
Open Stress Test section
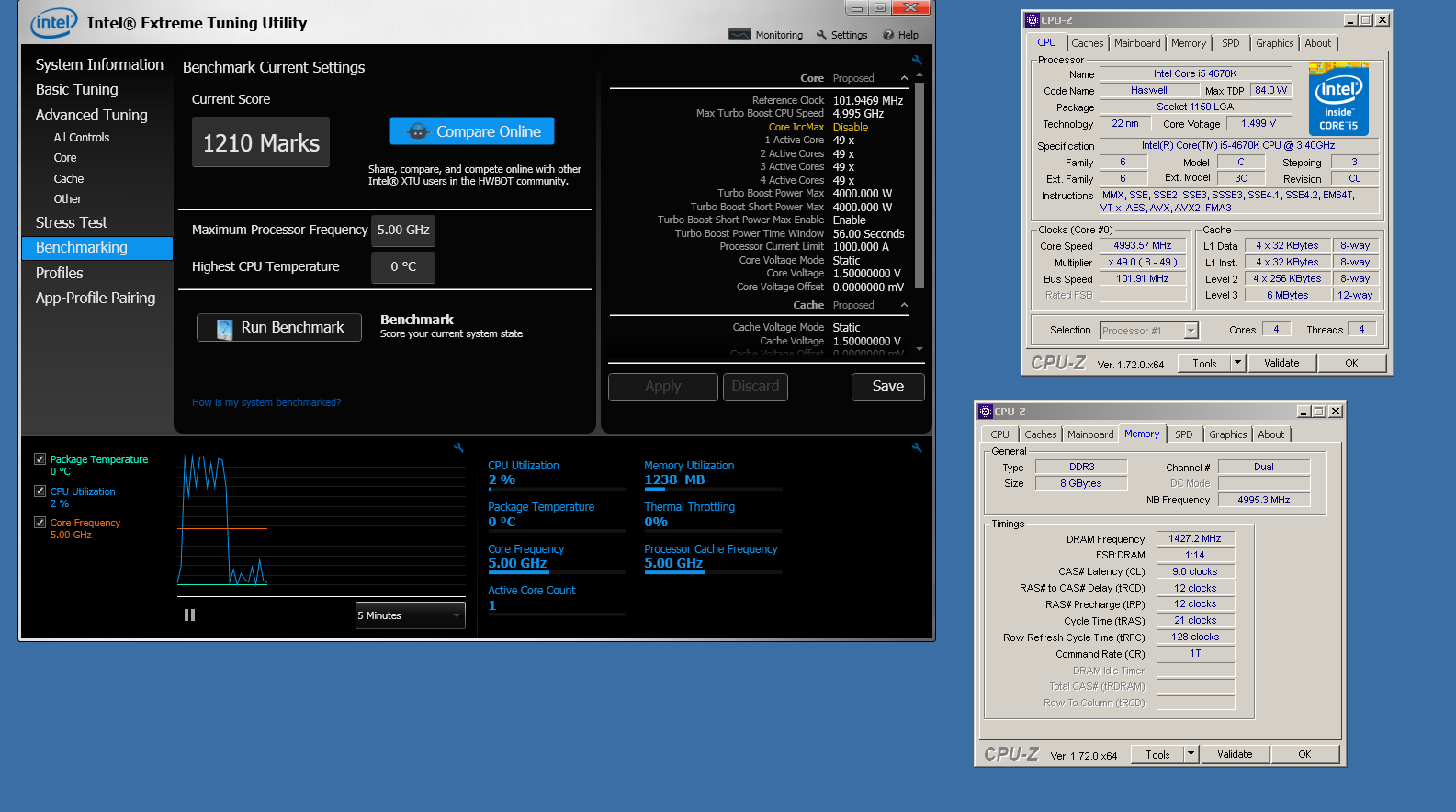point(72,222)
